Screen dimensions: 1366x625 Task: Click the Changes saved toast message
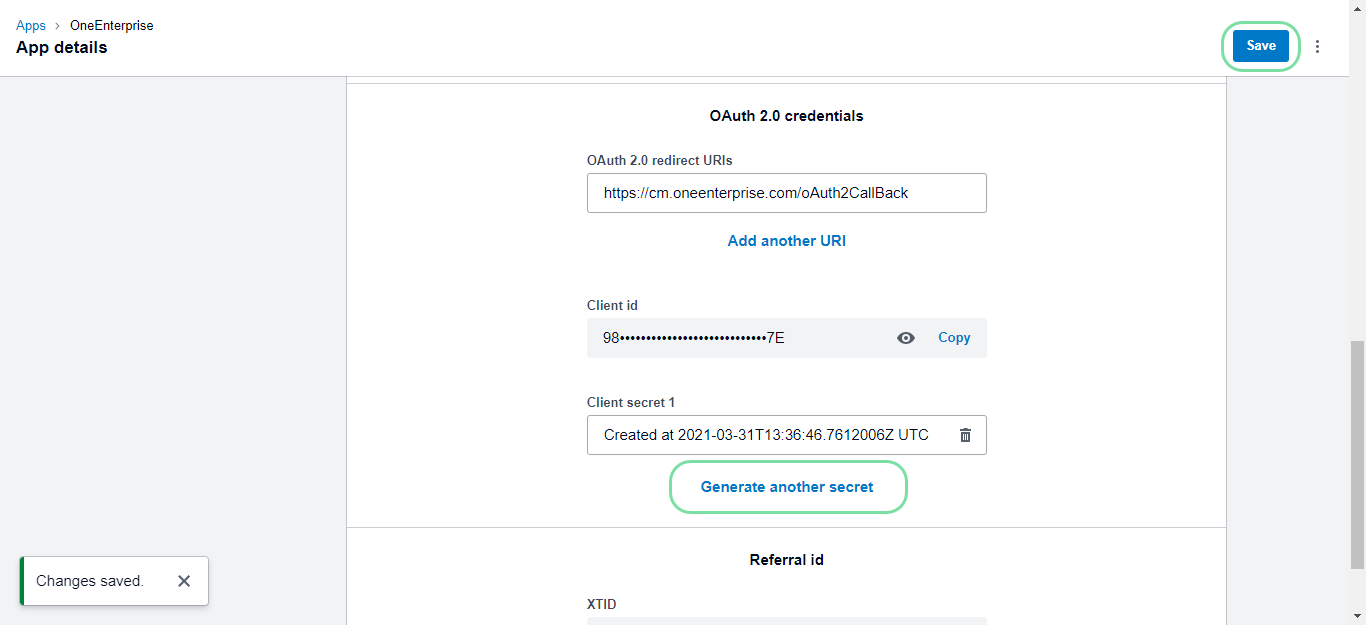(x=90, y=581)
